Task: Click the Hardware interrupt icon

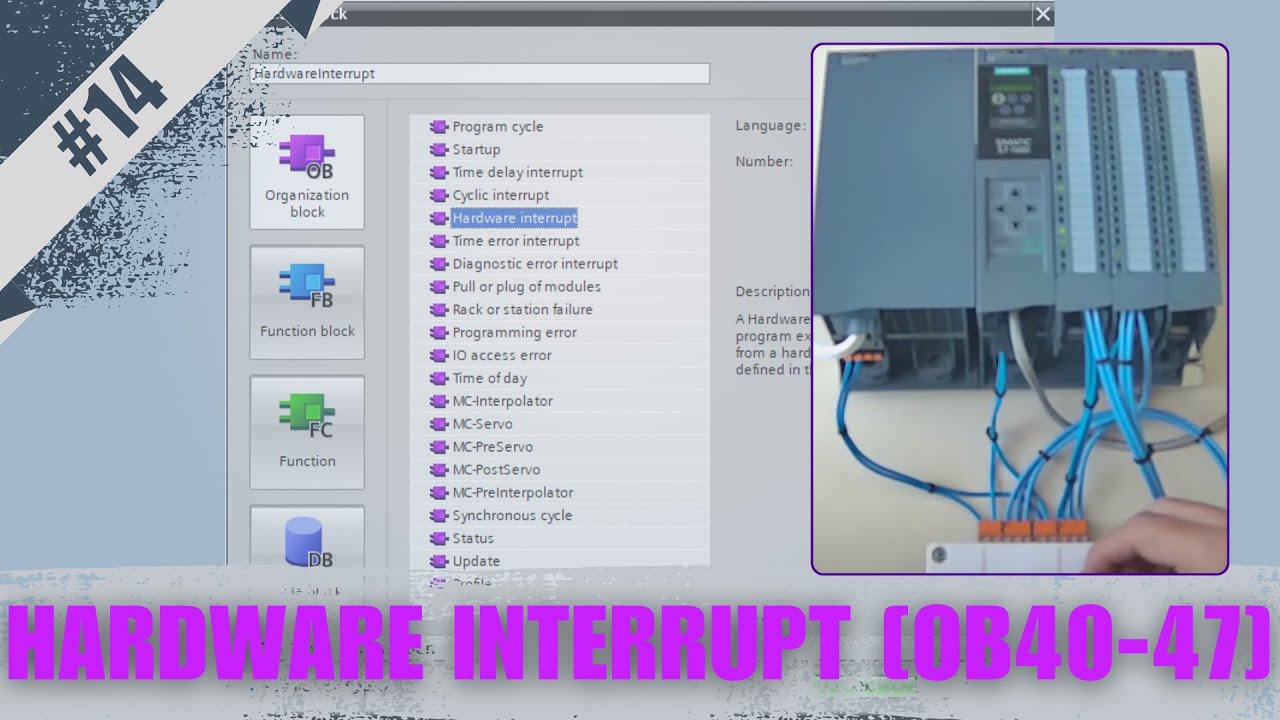Action: 438,218
